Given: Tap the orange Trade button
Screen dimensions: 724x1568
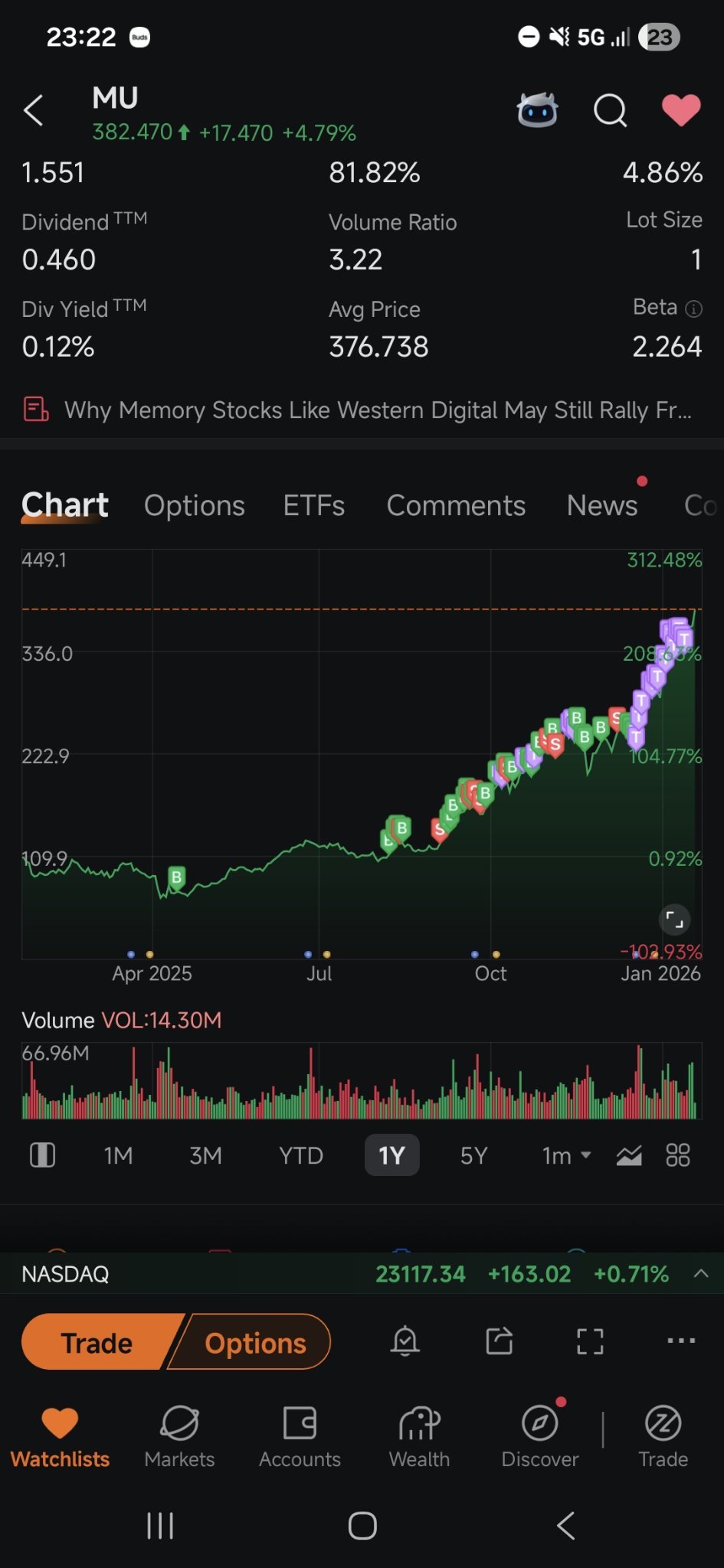Looking at the screenshot, I should coord(97,1342).
